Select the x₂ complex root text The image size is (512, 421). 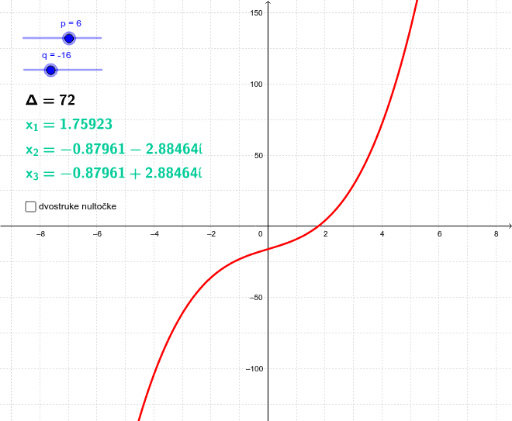click(x=114, y=149)
